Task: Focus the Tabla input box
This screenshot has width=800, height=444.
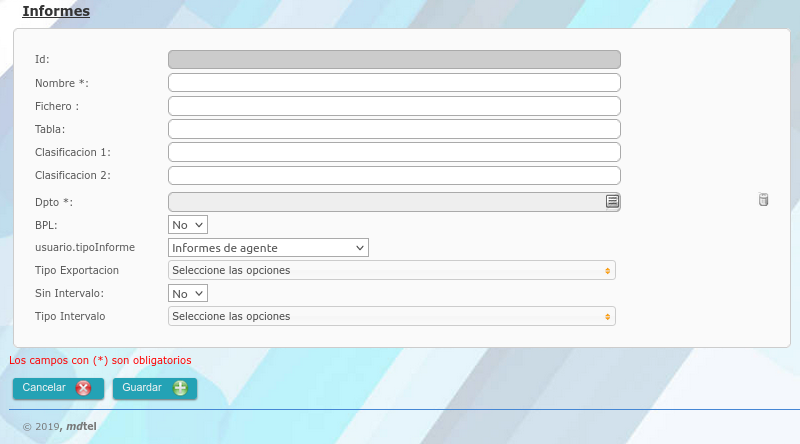Action: [x=394, y=129]
